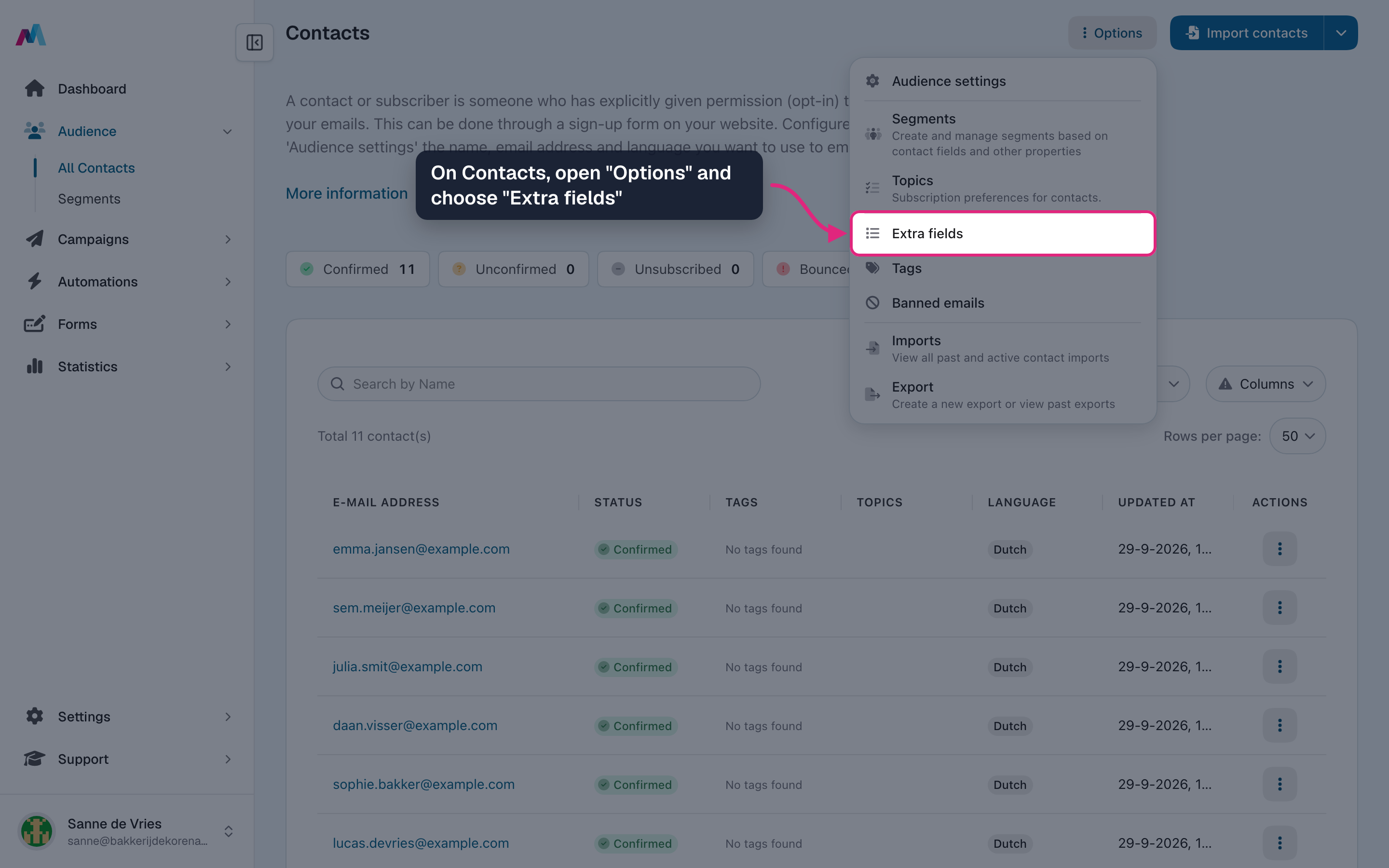
Task: Open actions menu for sophie.bakker row
Action: click(1280, 784)
